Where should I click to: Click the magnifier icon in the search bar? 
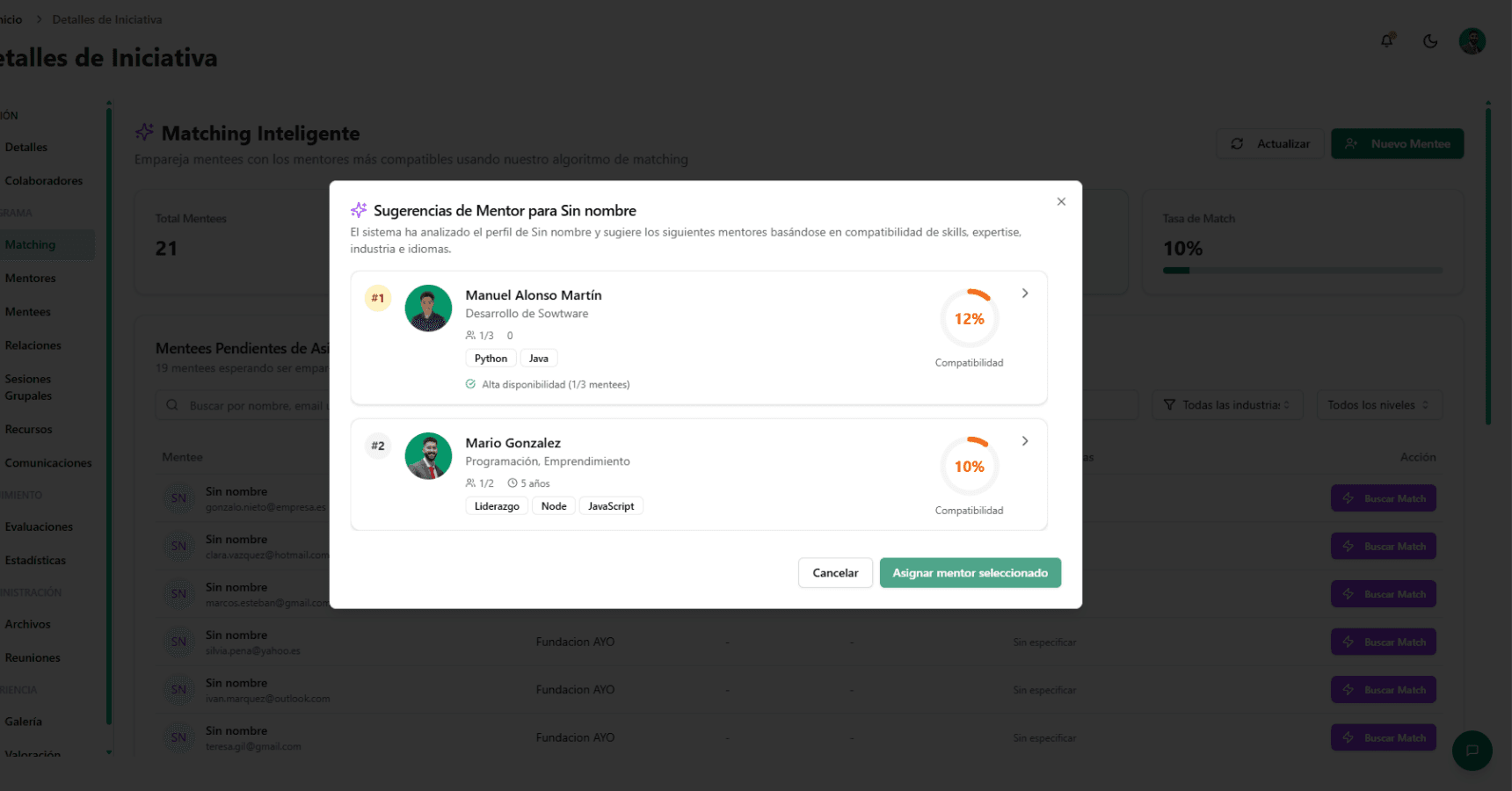171,404
